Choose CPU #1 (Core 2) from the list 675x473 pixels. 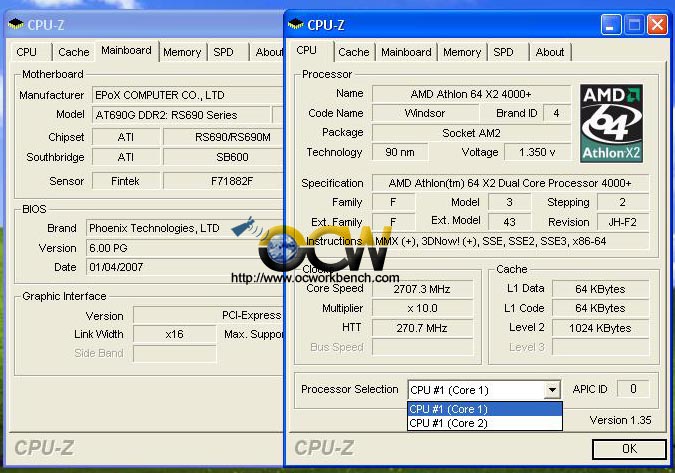[485, 423]
